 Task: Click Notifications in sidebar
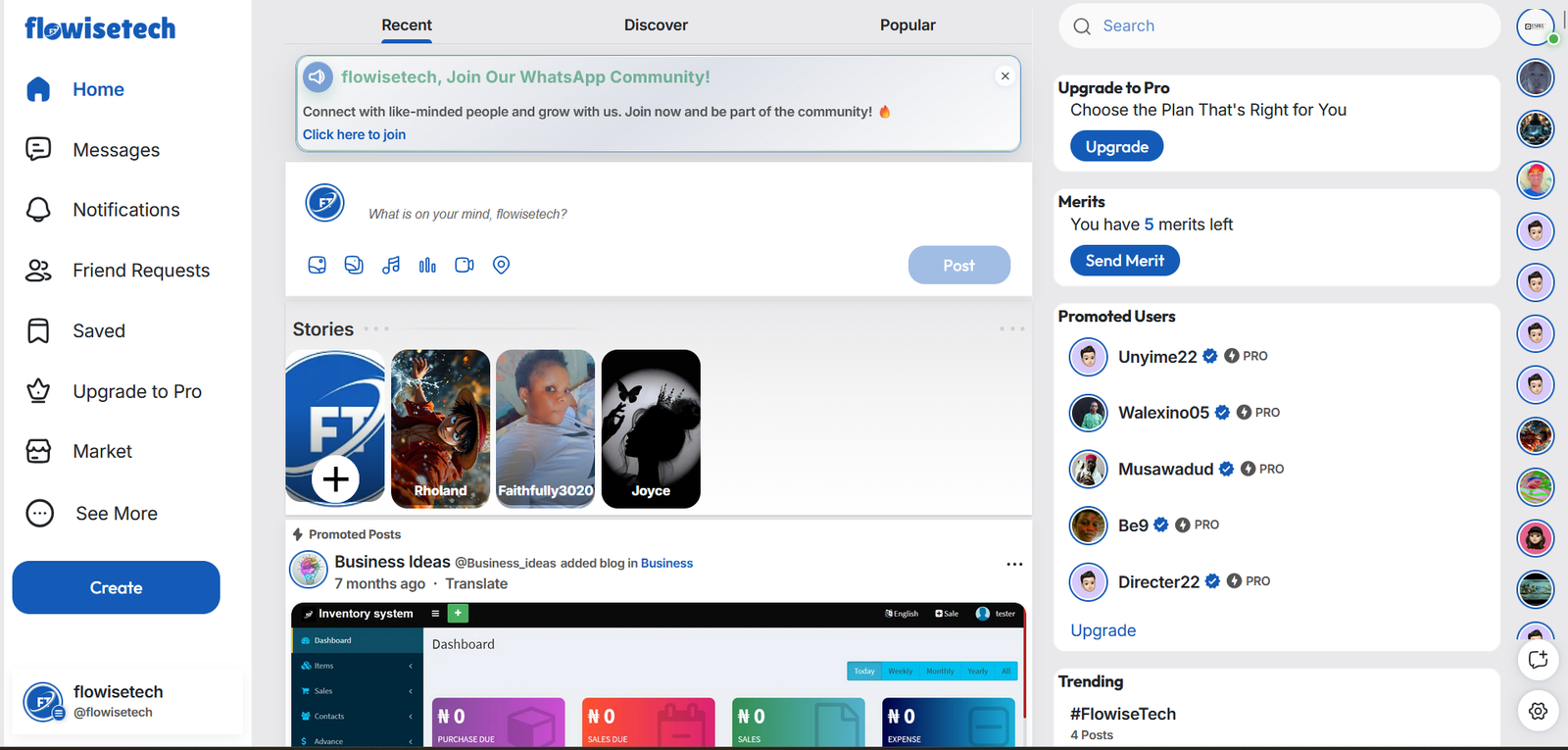point(126,210)
